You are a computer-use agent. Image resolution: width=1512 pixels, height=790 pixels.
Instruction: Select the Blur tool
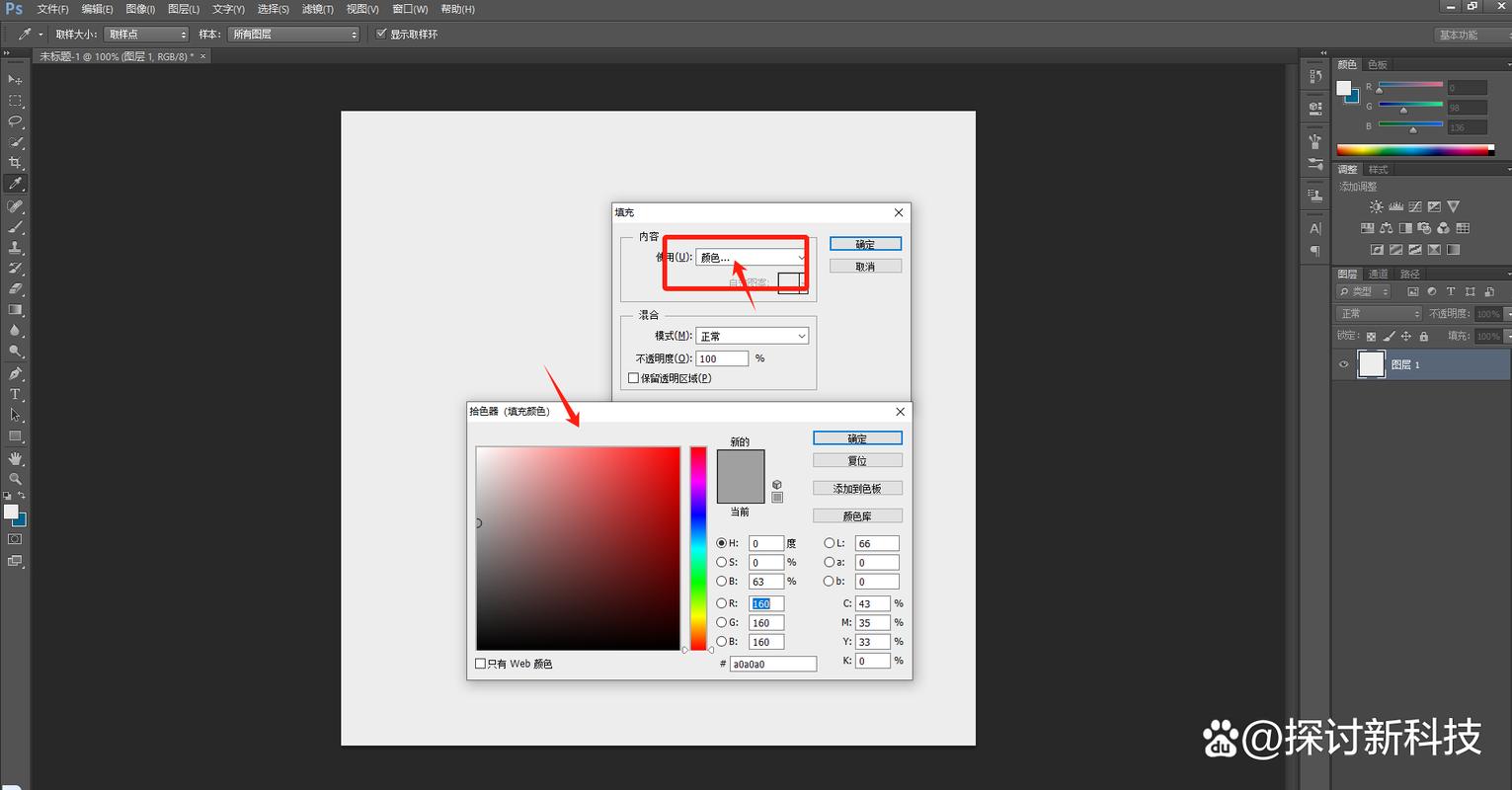(15, 331)
